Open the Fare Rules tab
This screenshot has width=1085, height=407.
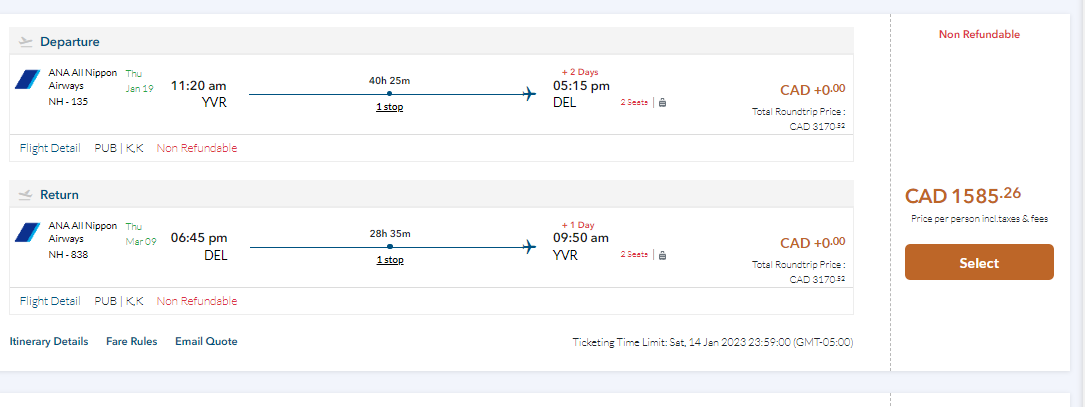132,341
